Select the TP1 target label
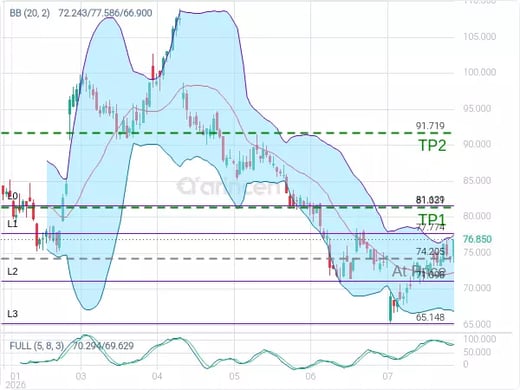This screenshot has height=390, width=520. click(432, 219)
